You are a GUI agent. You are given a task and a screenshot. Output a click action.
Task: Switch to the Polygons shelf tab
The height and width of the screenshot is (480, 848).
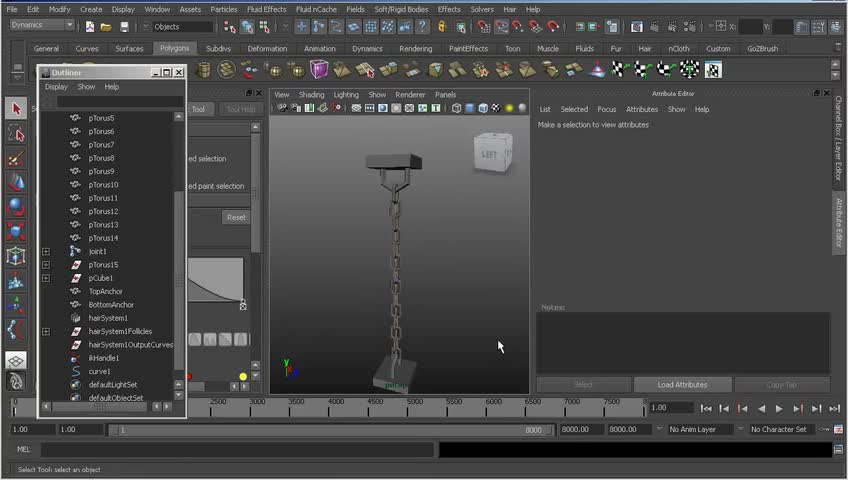(x=175, y=48)
